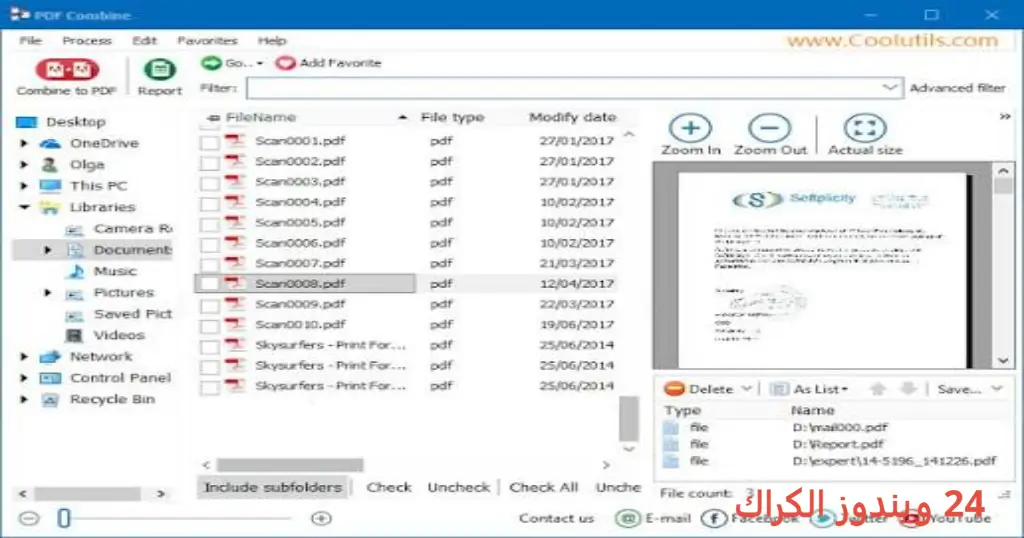The height and width of the screenshot is (538, 1024).
Task: Click the PDF icon of Scan0005.pdf
Action: [234, 222]
